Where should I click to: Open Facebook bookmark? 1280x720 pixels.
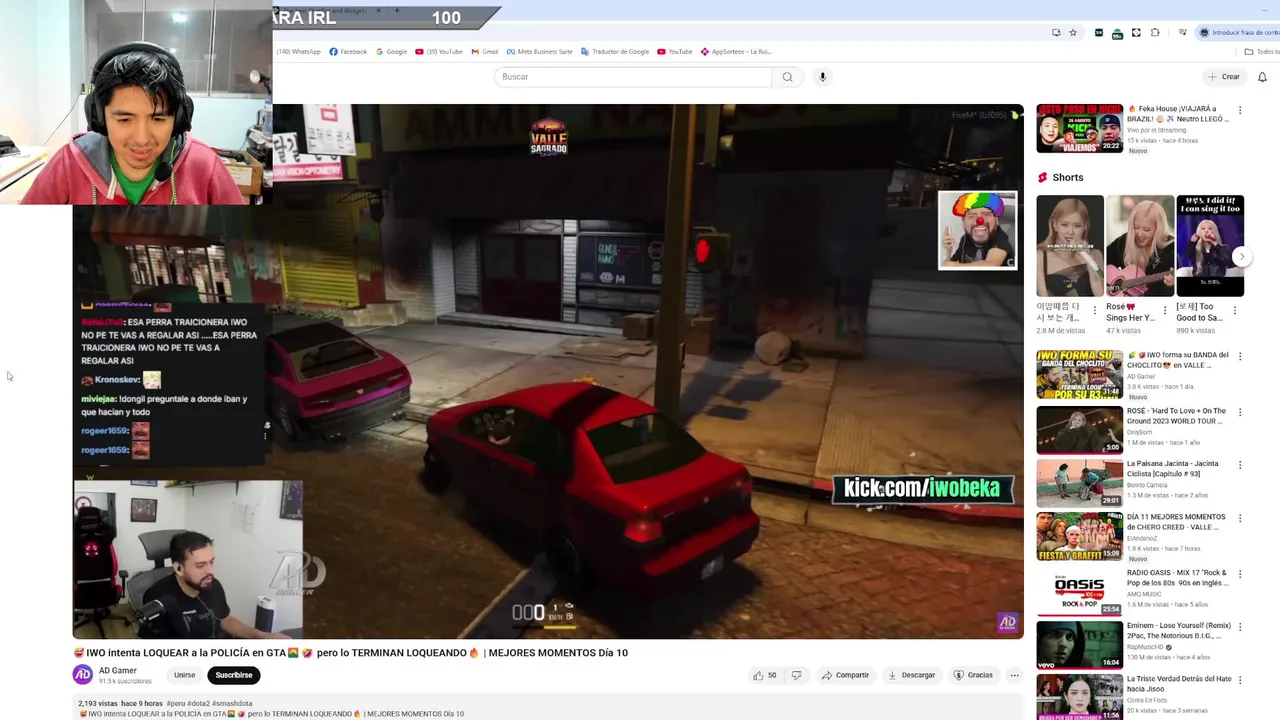[348, 52]
